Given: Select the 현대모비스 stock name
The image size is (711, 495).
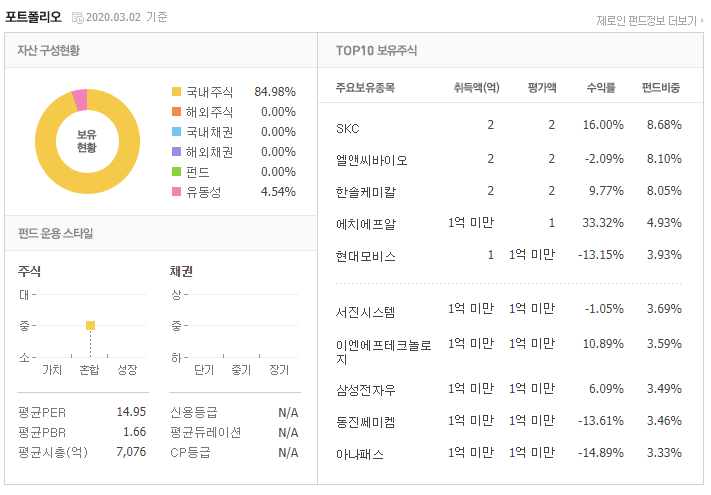Looking at the screenshot, I should click(365, 257).
